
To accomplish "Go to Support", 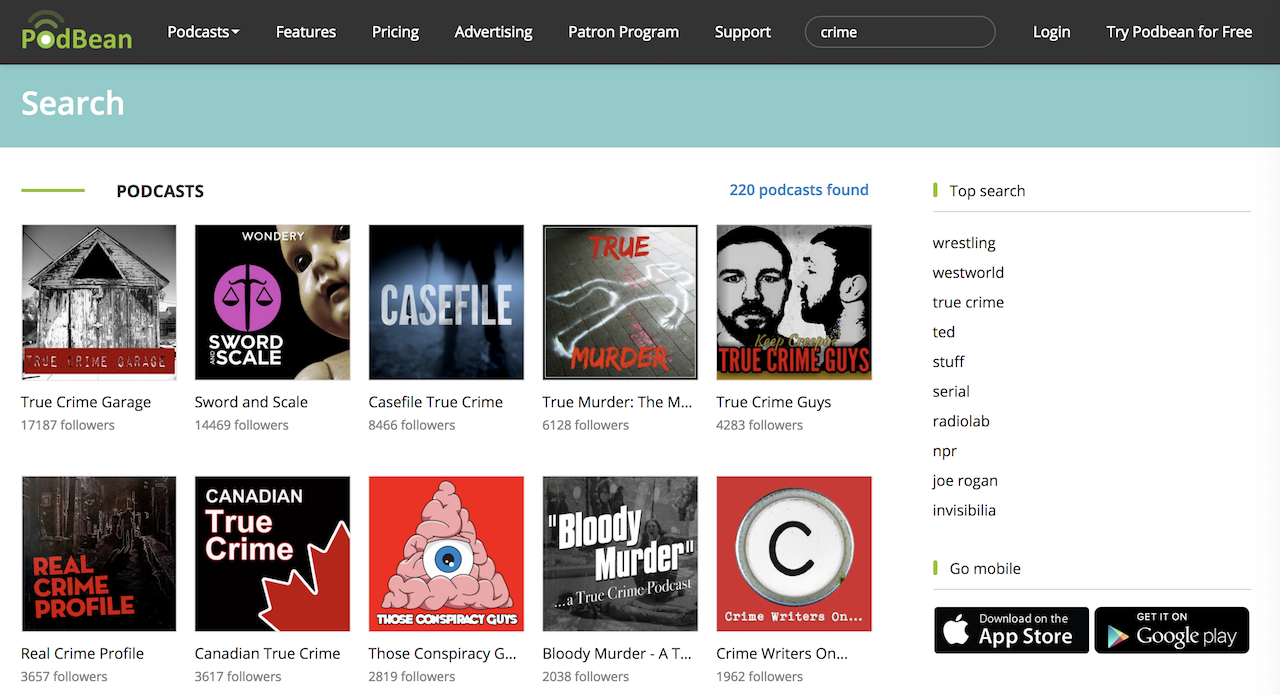I will 742,32.
